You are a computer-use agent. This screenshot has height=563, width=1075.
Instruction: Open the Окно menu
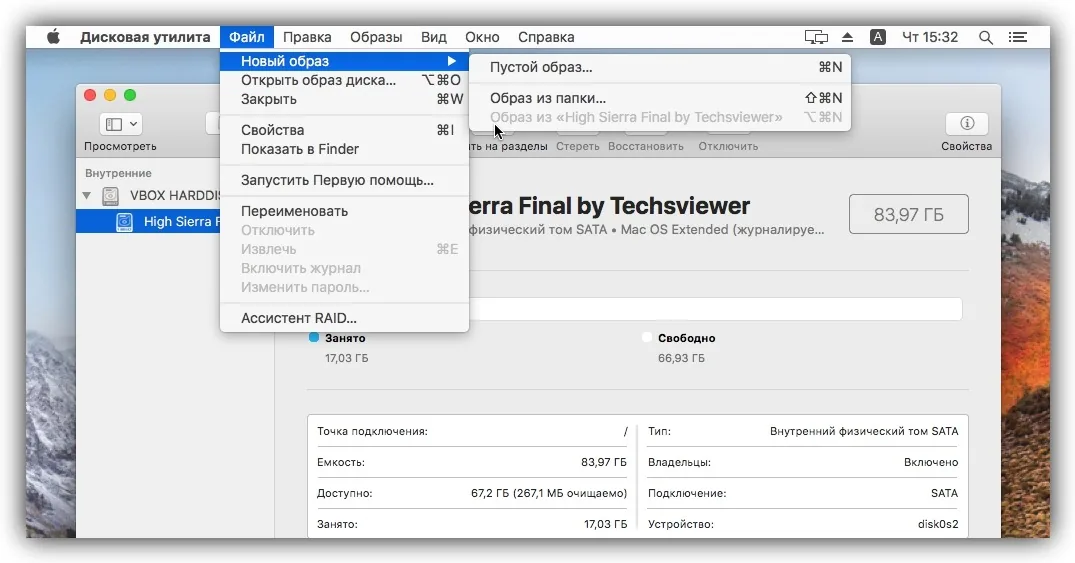pos(482,37)
